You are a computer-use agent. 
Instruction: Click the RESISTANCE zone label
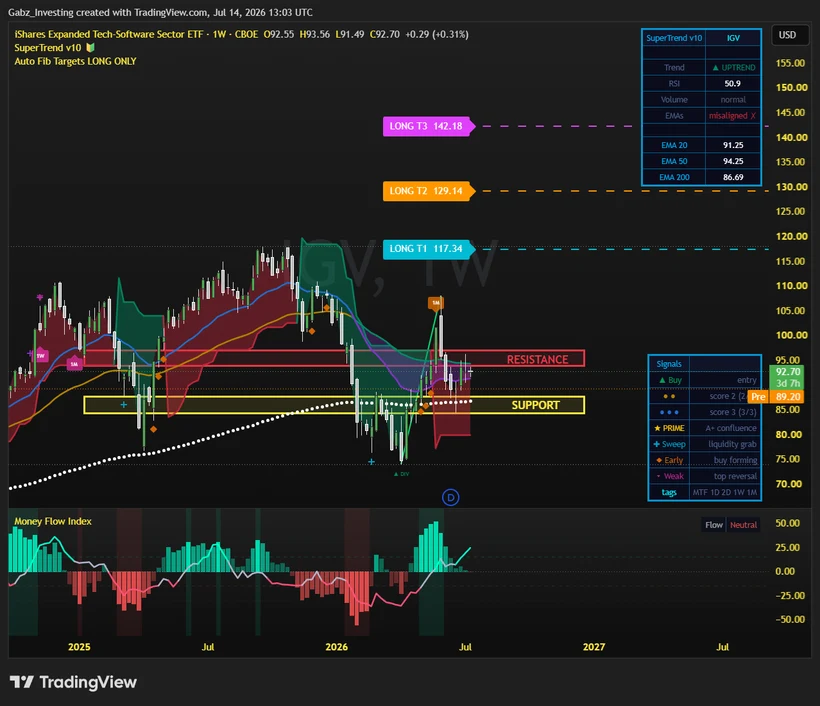click(x=537, y=359)
